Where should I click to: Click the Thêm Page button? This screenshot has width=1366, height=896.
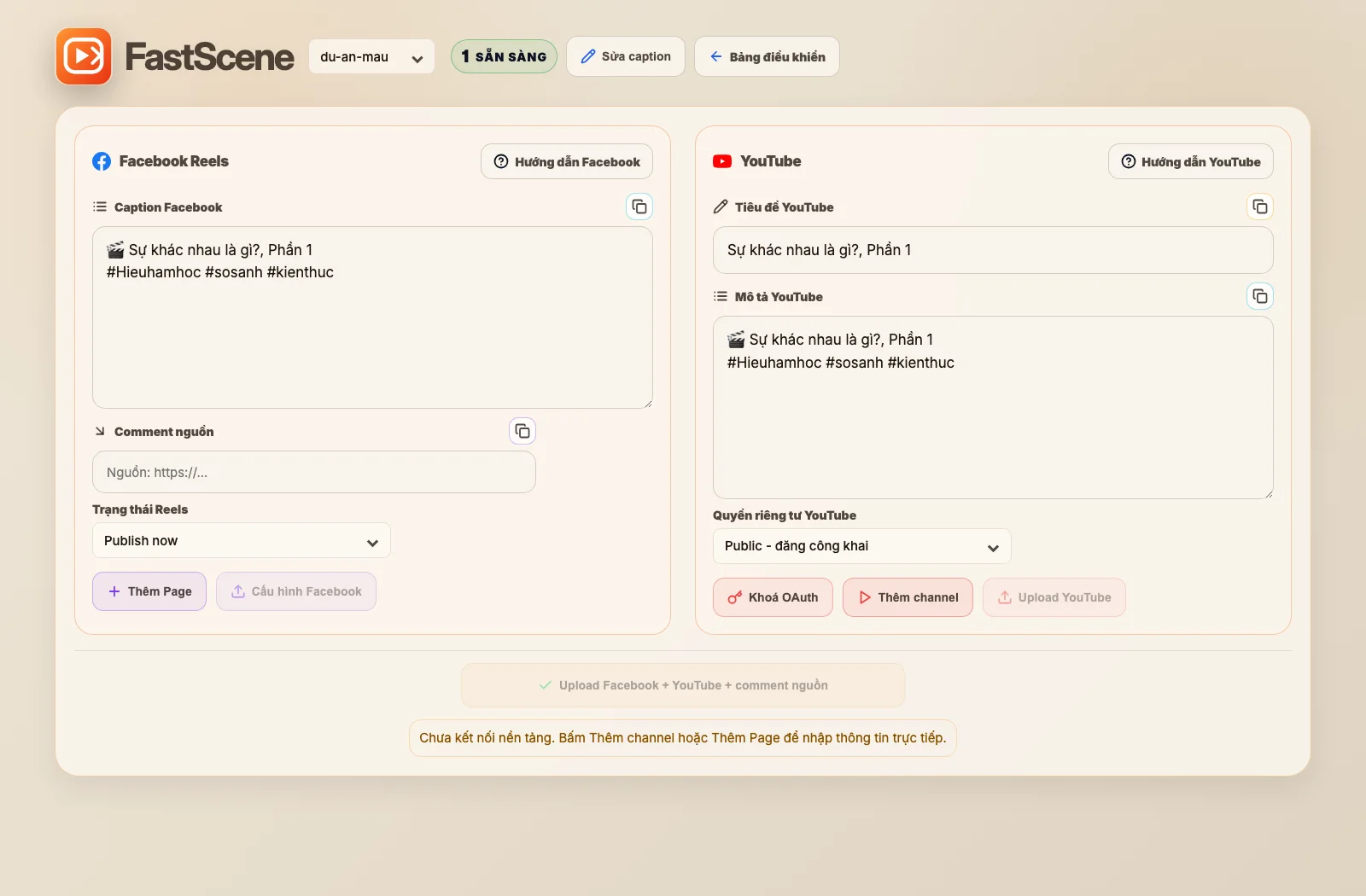[149, 591]
